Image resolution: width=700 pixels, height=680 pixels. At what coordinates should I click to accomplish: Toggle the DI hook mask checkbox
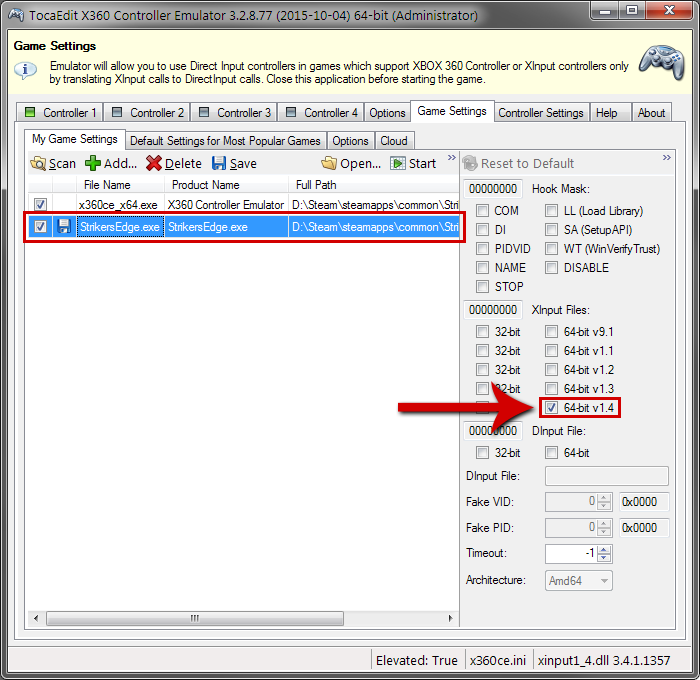tap(482, 229)
